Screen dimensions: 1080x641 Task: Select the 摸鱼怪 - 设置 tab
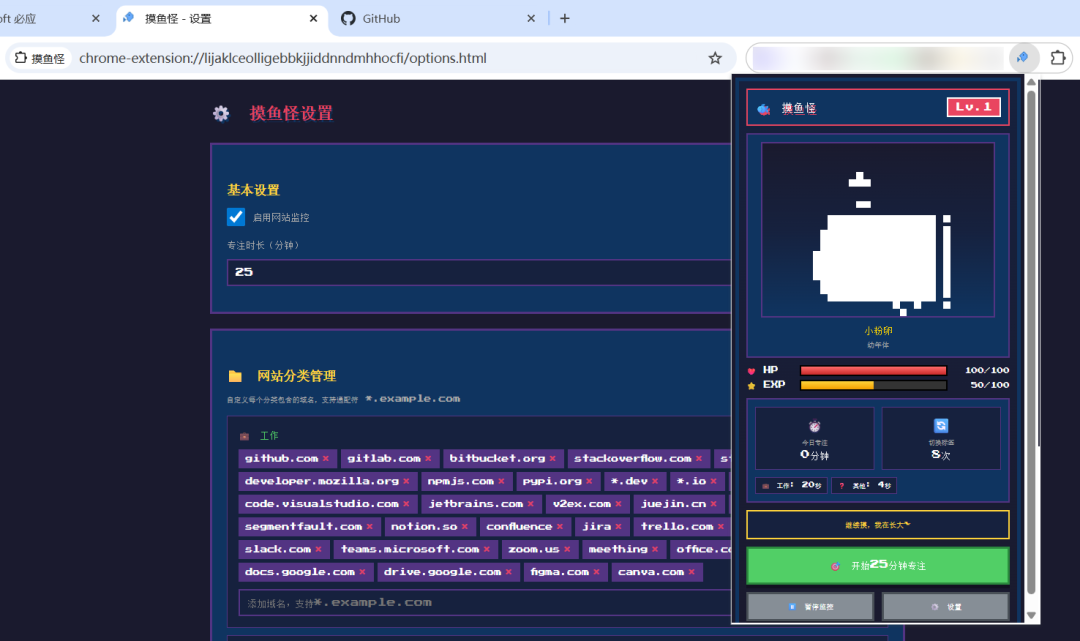coord(220,19)
